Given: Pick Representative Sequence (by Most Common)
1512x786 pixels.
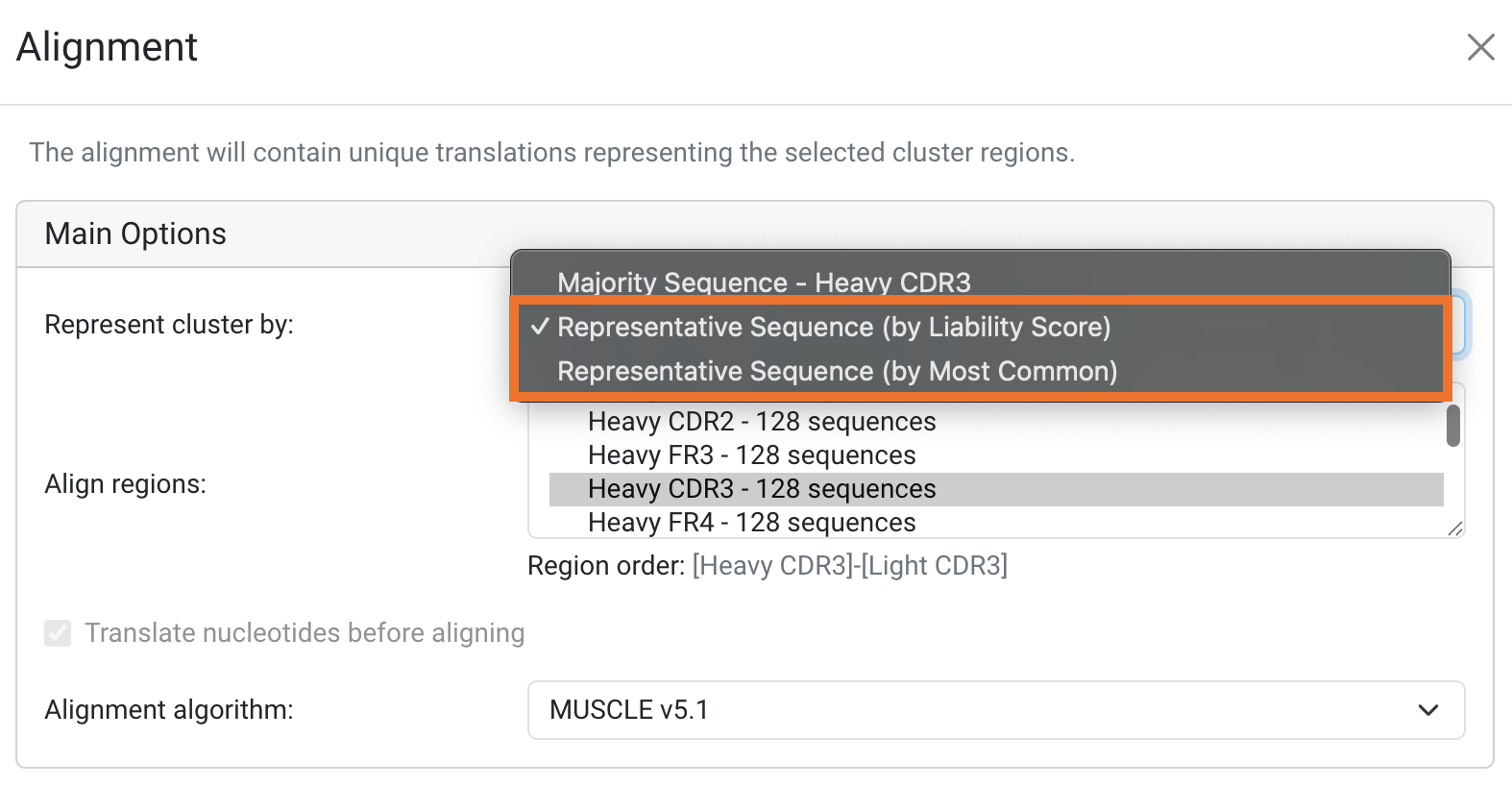Looking at the screenshot, I should pyautogui.click(x=837, y=371).
